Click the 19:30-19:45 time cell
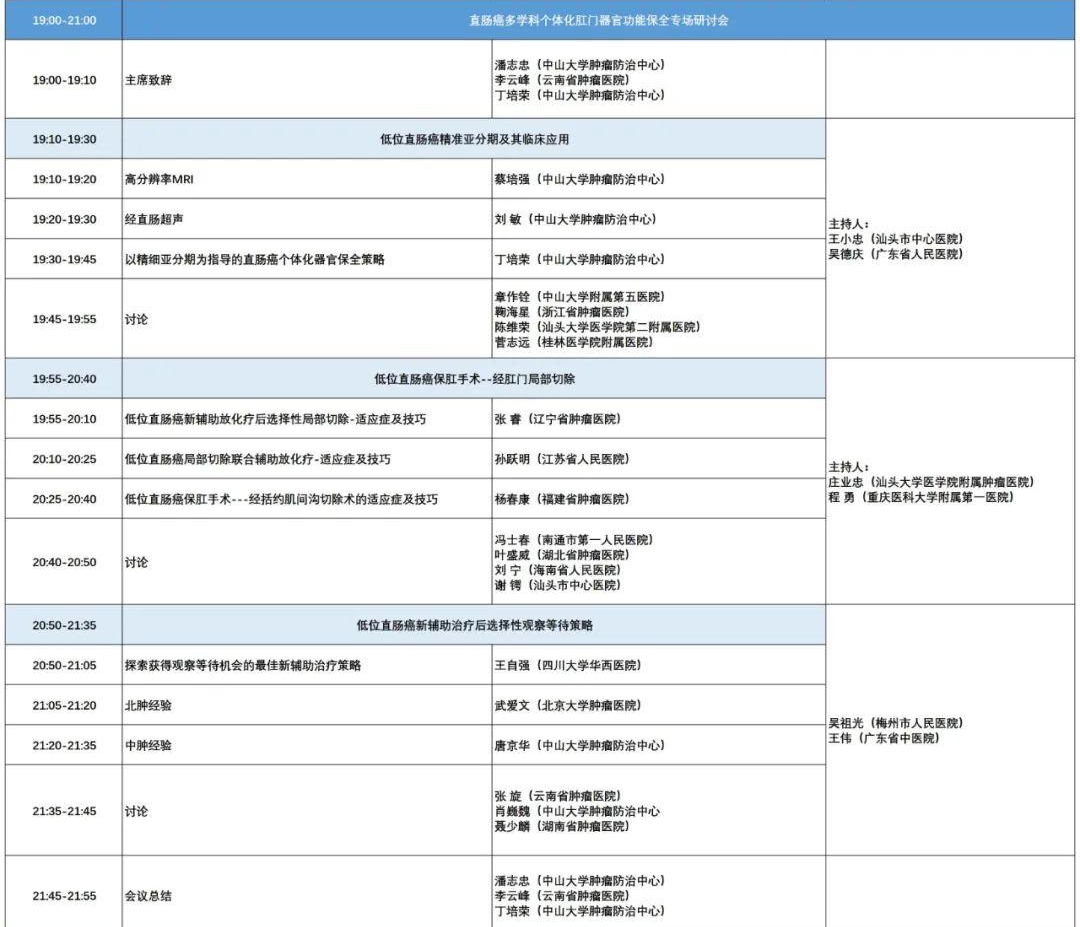 [64, 260]
